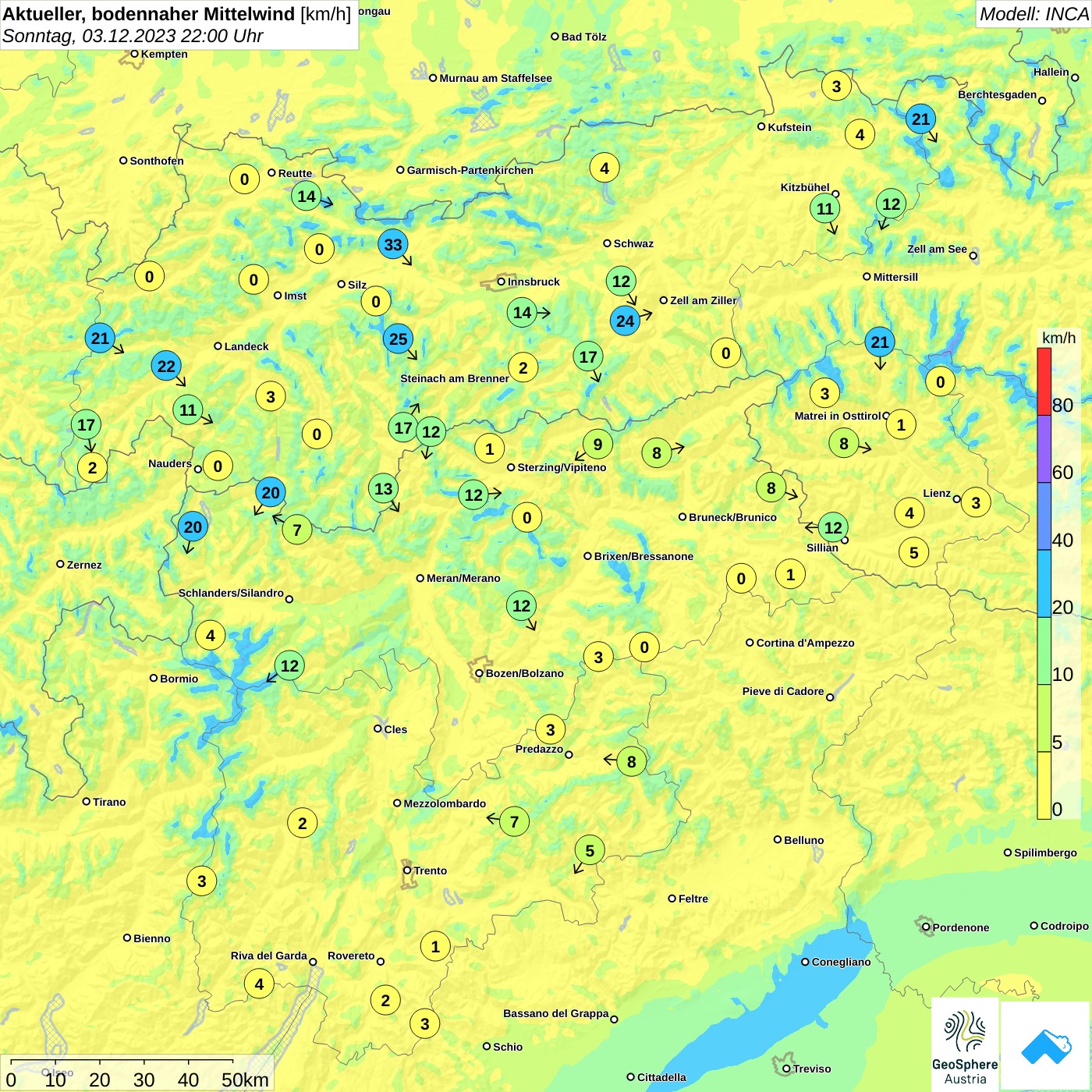This screenshot has height=1092, width=1092.
Task: Select the Zell am See label
Action: (x=937, y=249)
